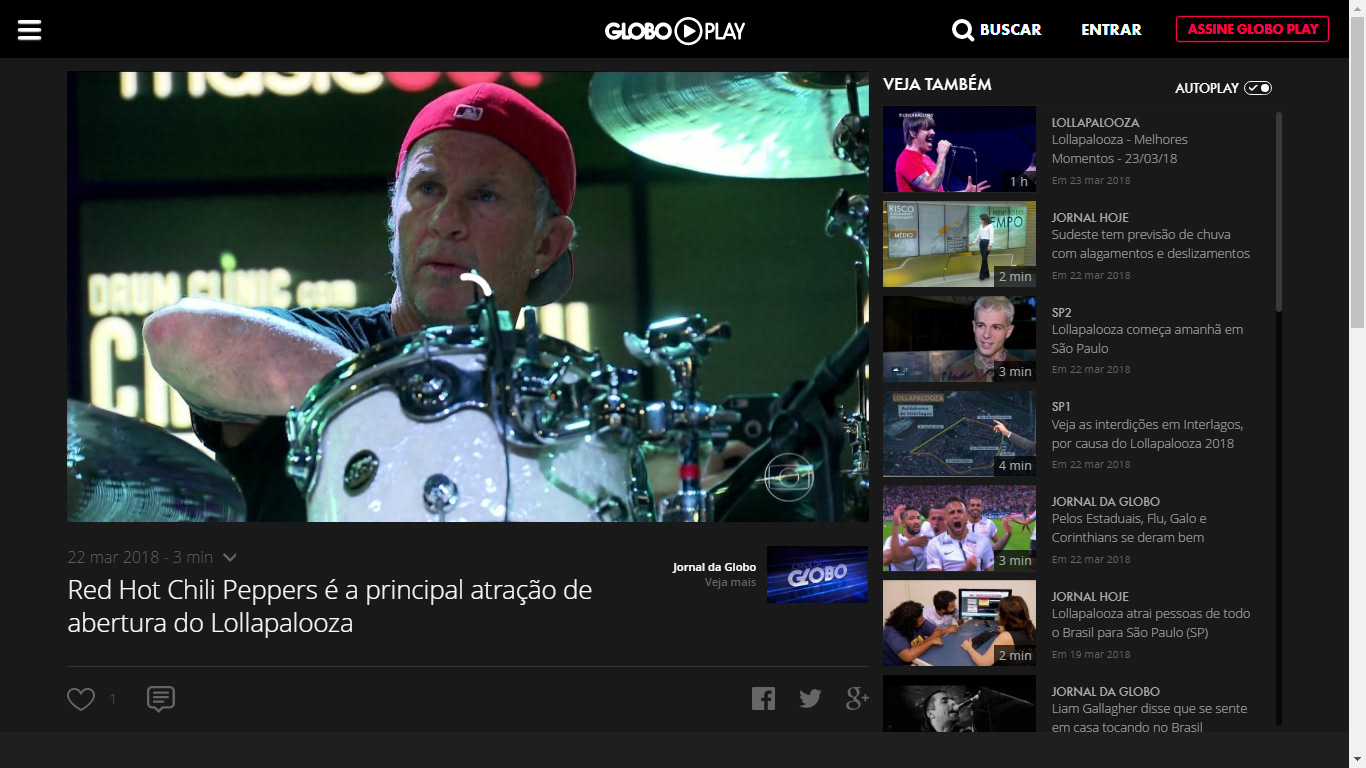
Task: Open soccer players Estaduais thumbnail
Action: click(x=959, y=528)
